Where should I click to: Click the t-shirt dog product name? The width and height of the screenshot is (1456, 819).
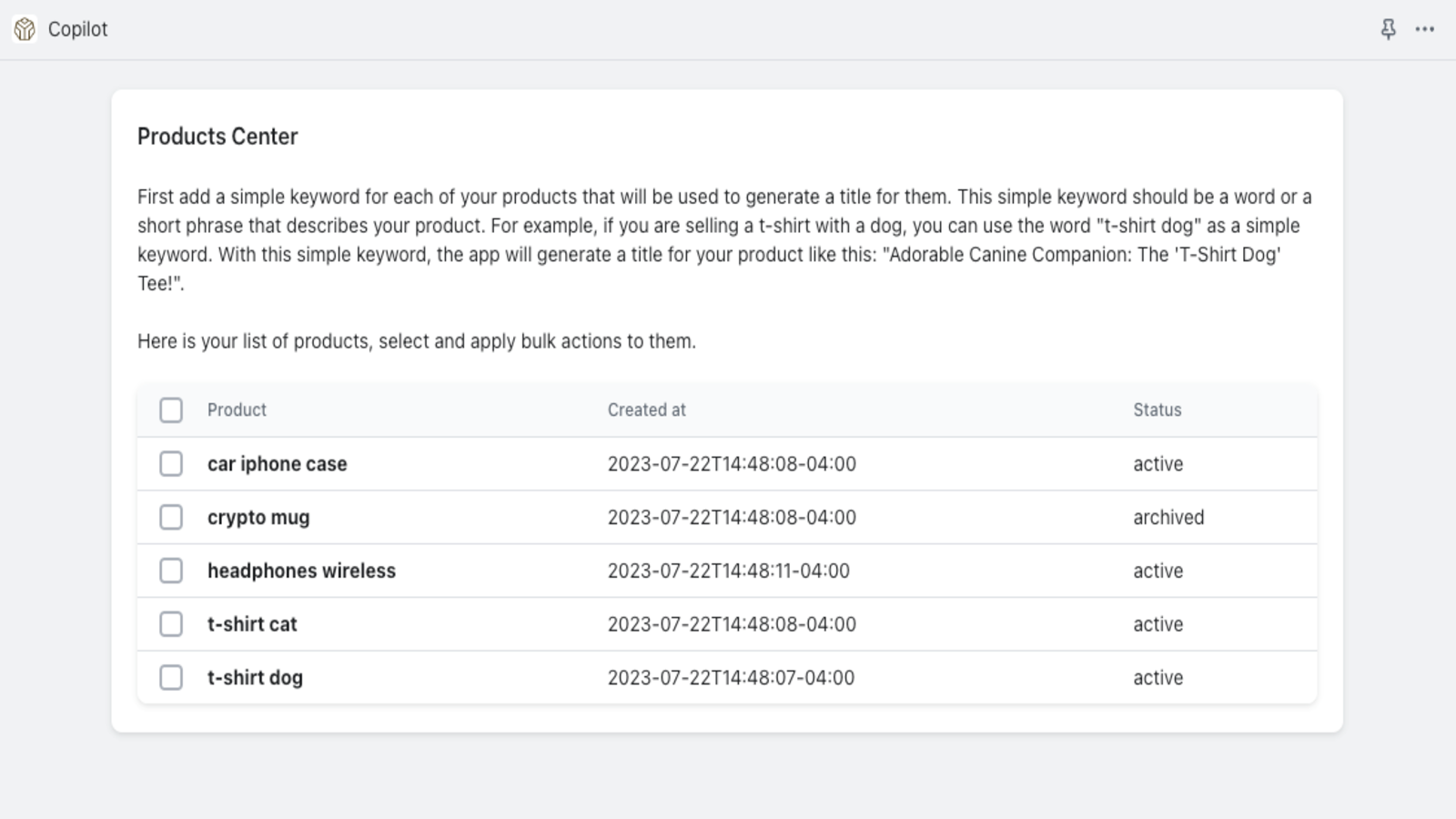click(x=255, y=678)
